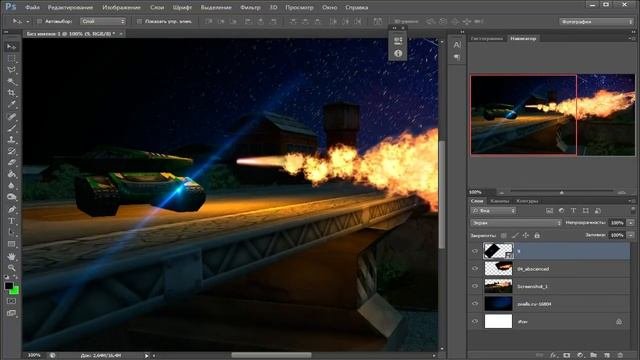Screen dimensions: 640x360
Task: Select the History Brush tool
Action: coord(11,151)
